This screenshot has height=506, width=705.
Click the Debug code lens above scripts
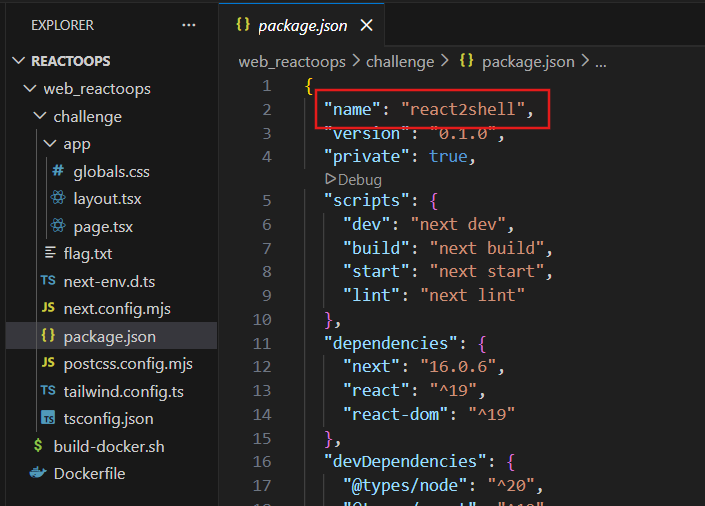point(353,180)
